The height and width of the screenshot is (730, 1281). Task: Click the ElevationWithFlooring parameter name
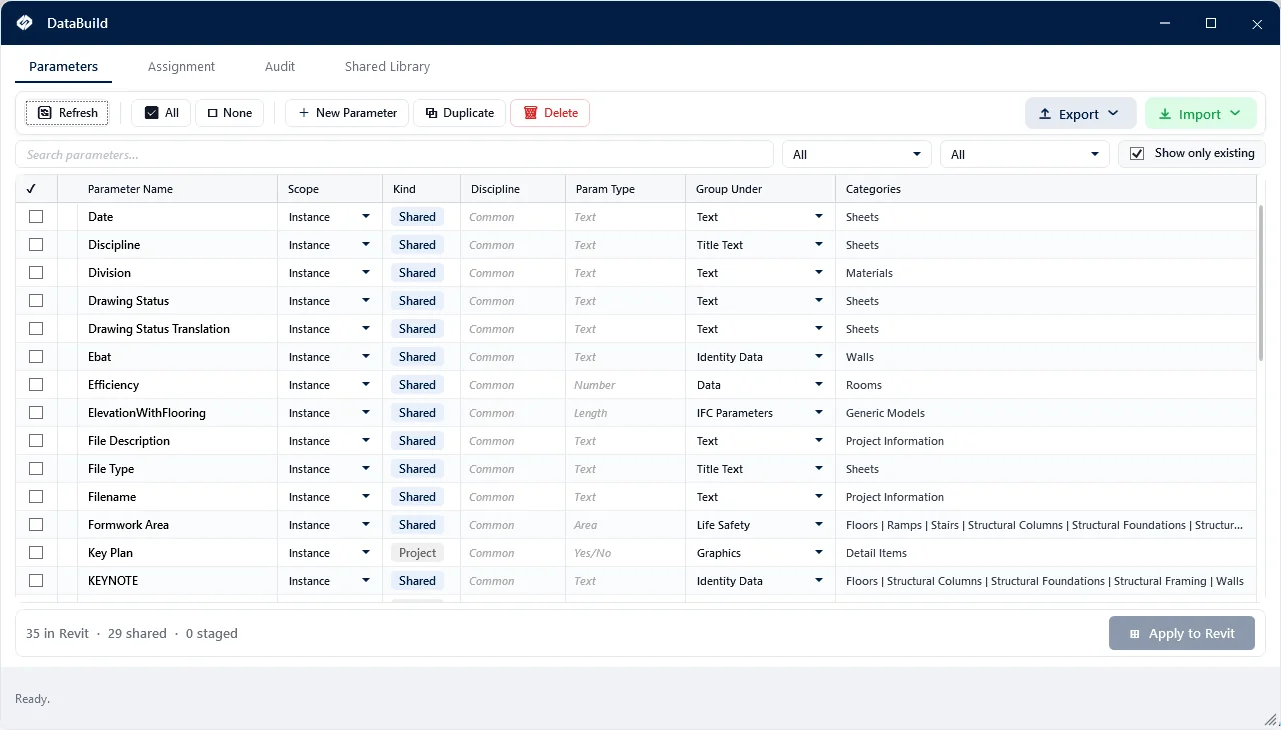[147, 413]
